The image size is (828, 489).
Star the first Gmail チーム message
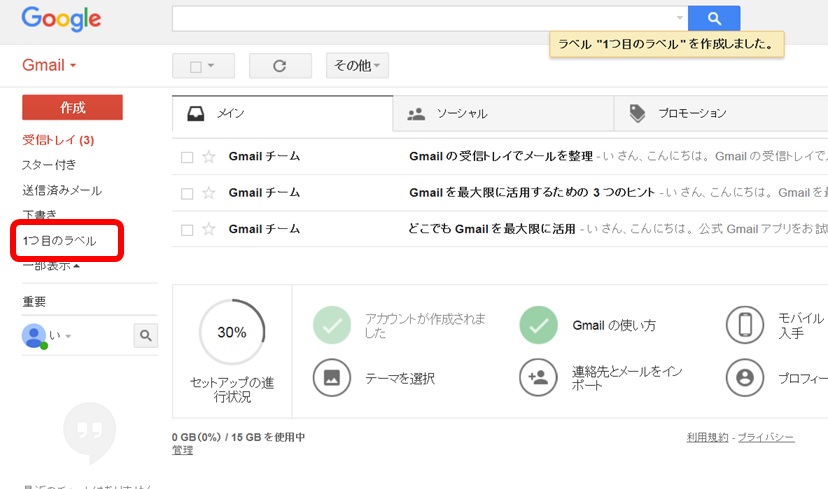(x=209, y=157)
